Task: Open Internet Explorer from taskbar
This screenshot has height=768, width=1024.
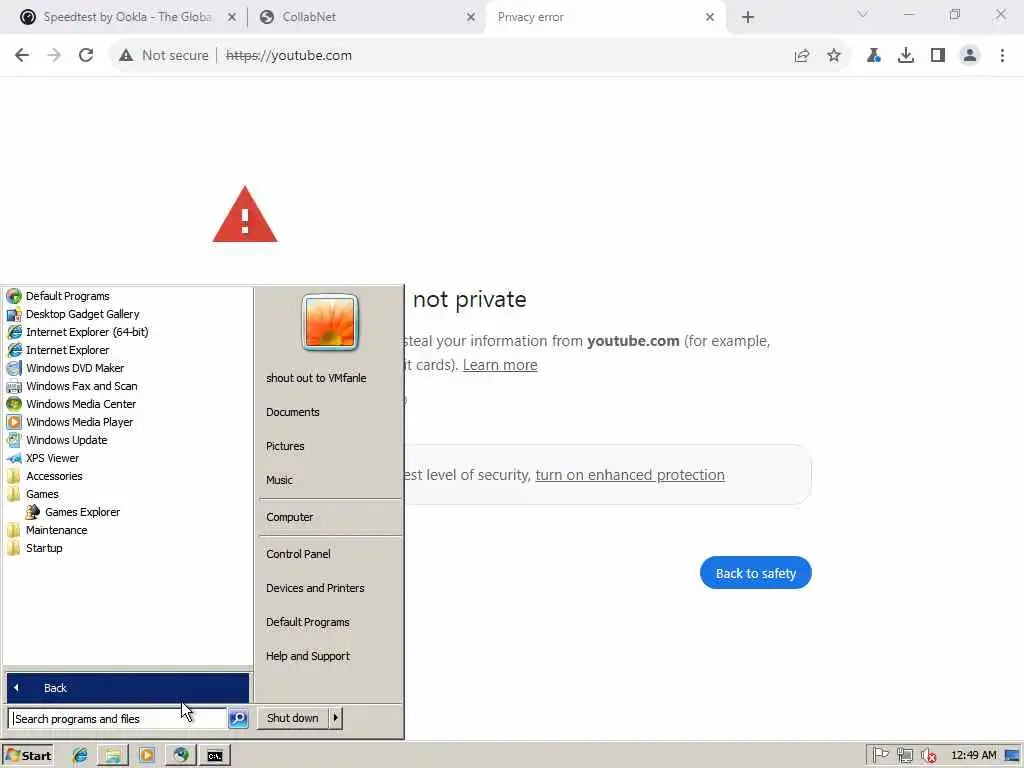Action: 80,756
